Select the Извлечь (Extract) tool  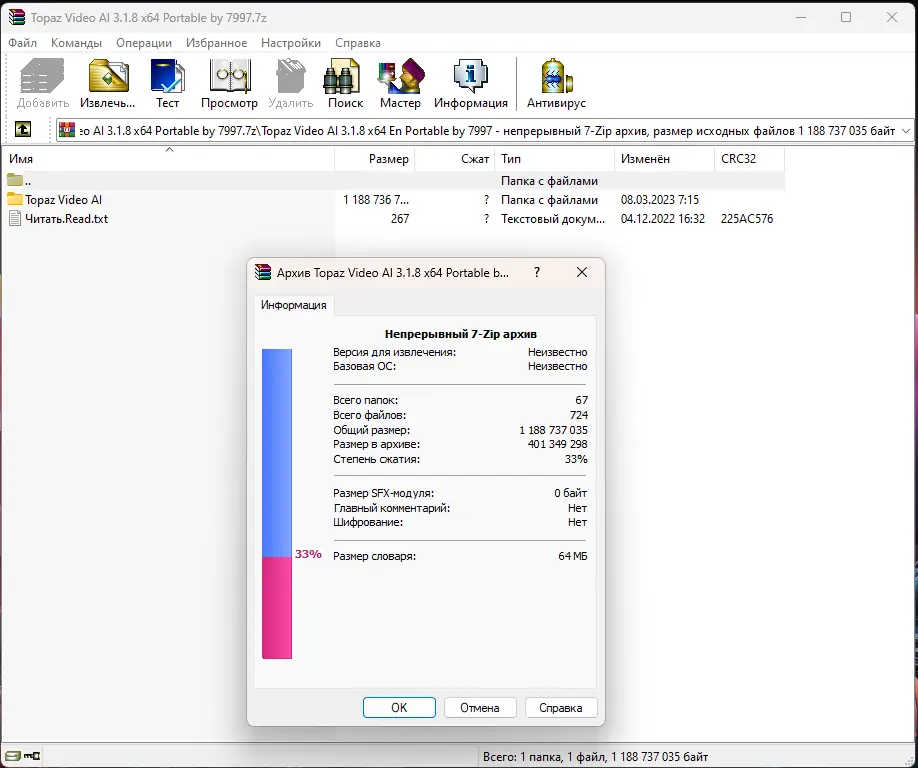(107, 82)
